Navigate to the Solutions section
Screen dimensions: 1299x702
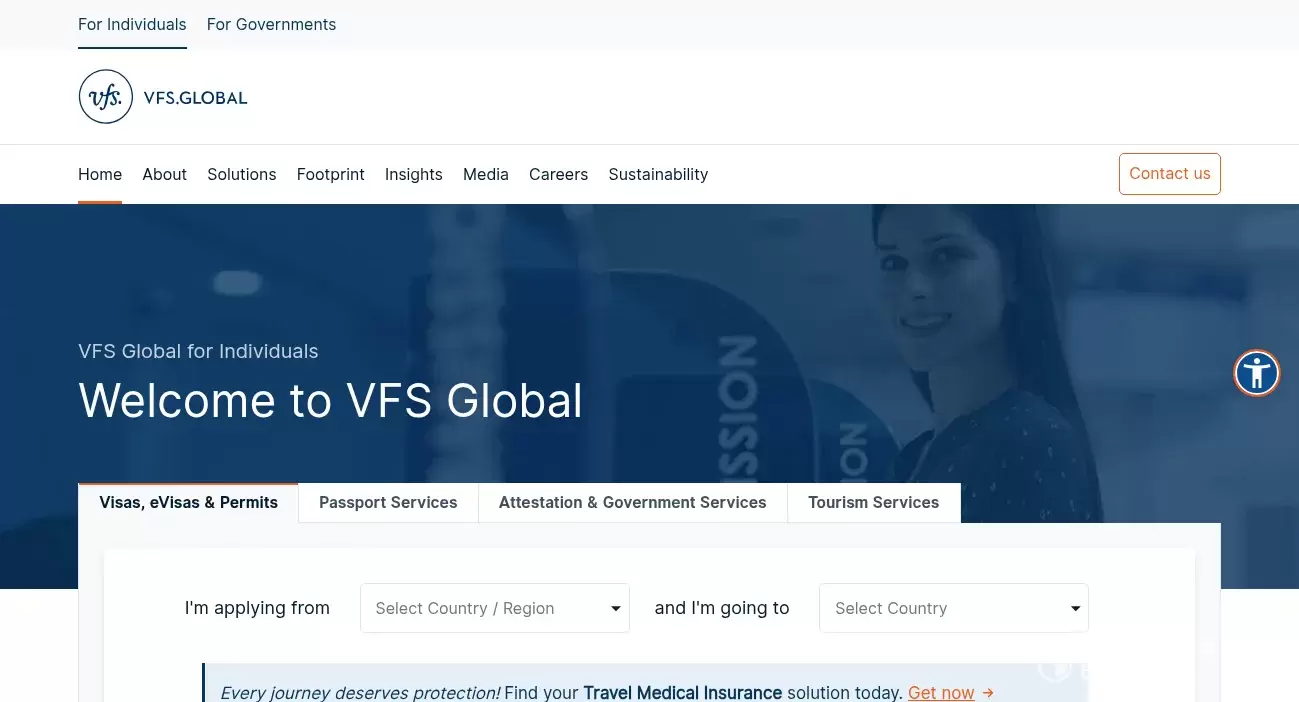(241, 174)
